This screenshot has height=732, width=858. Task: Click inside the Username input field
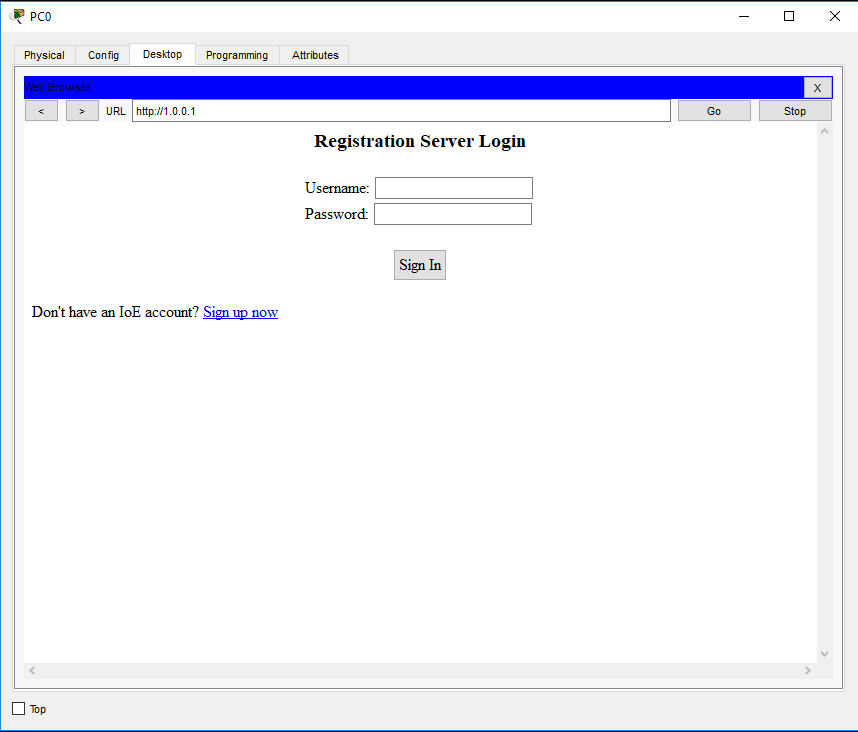[453, 188]
